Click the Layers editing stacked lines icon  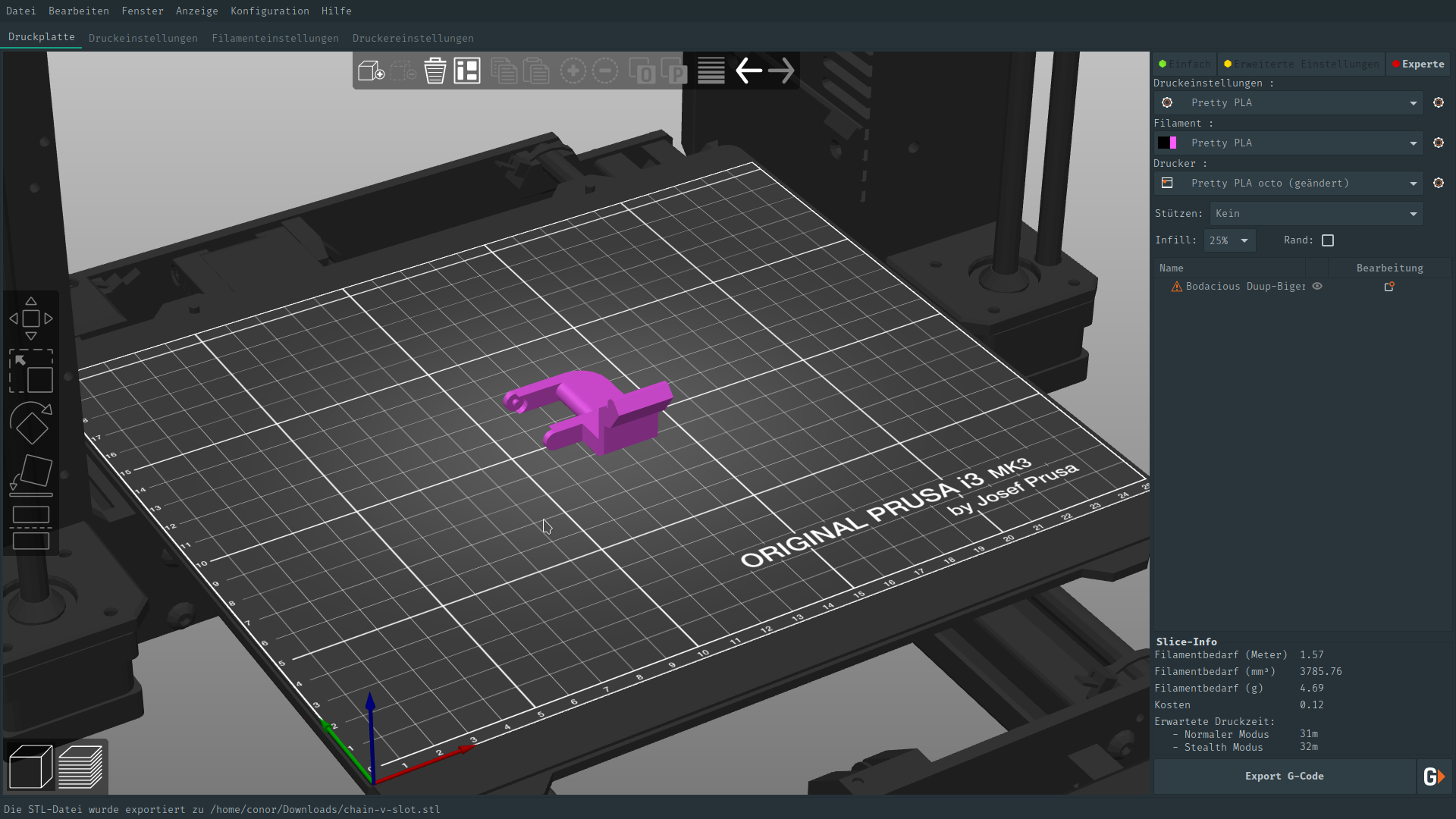[711, 71]
